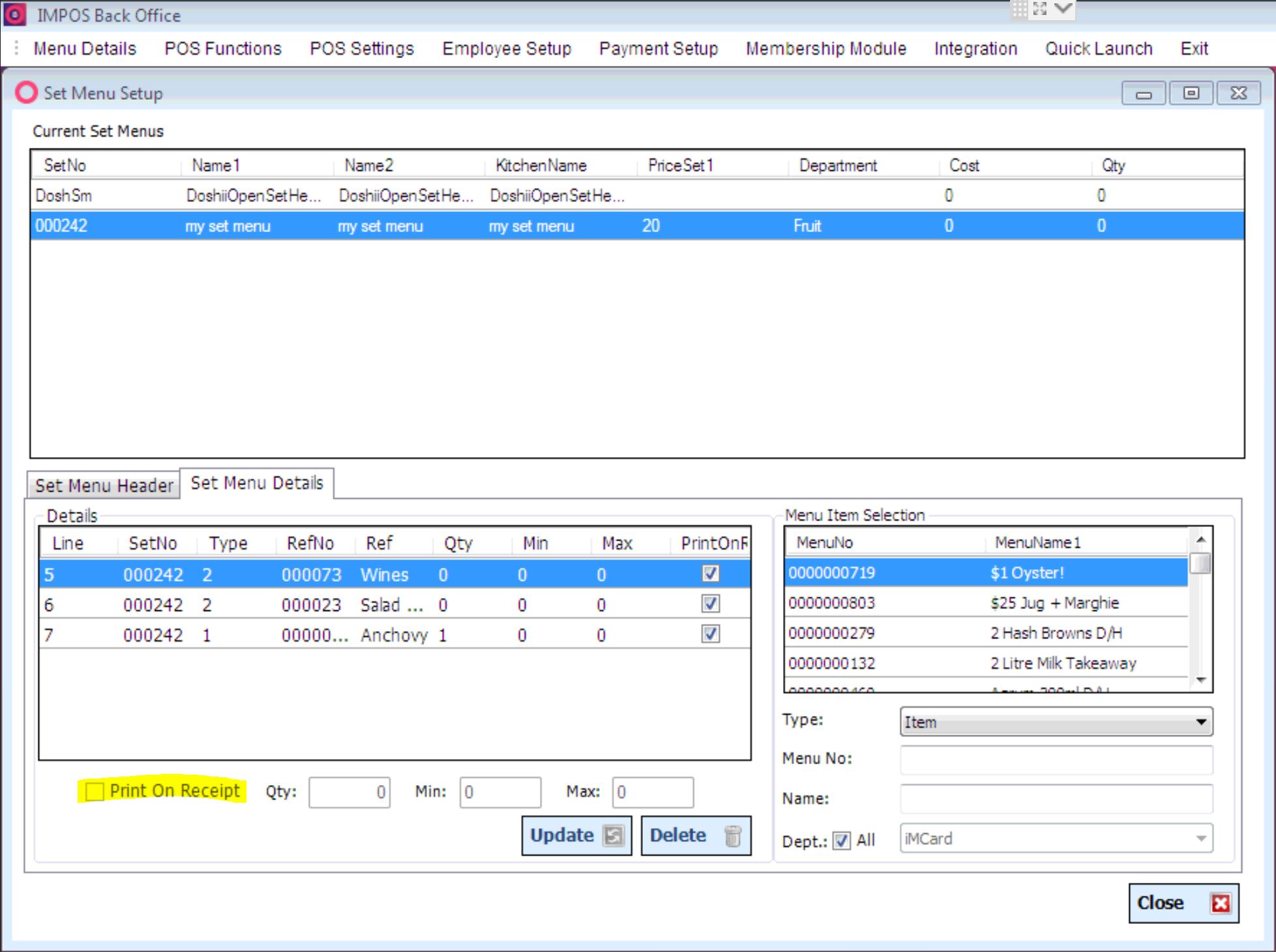Click the Delete button

pyautogui.click(x=696, y=835)
